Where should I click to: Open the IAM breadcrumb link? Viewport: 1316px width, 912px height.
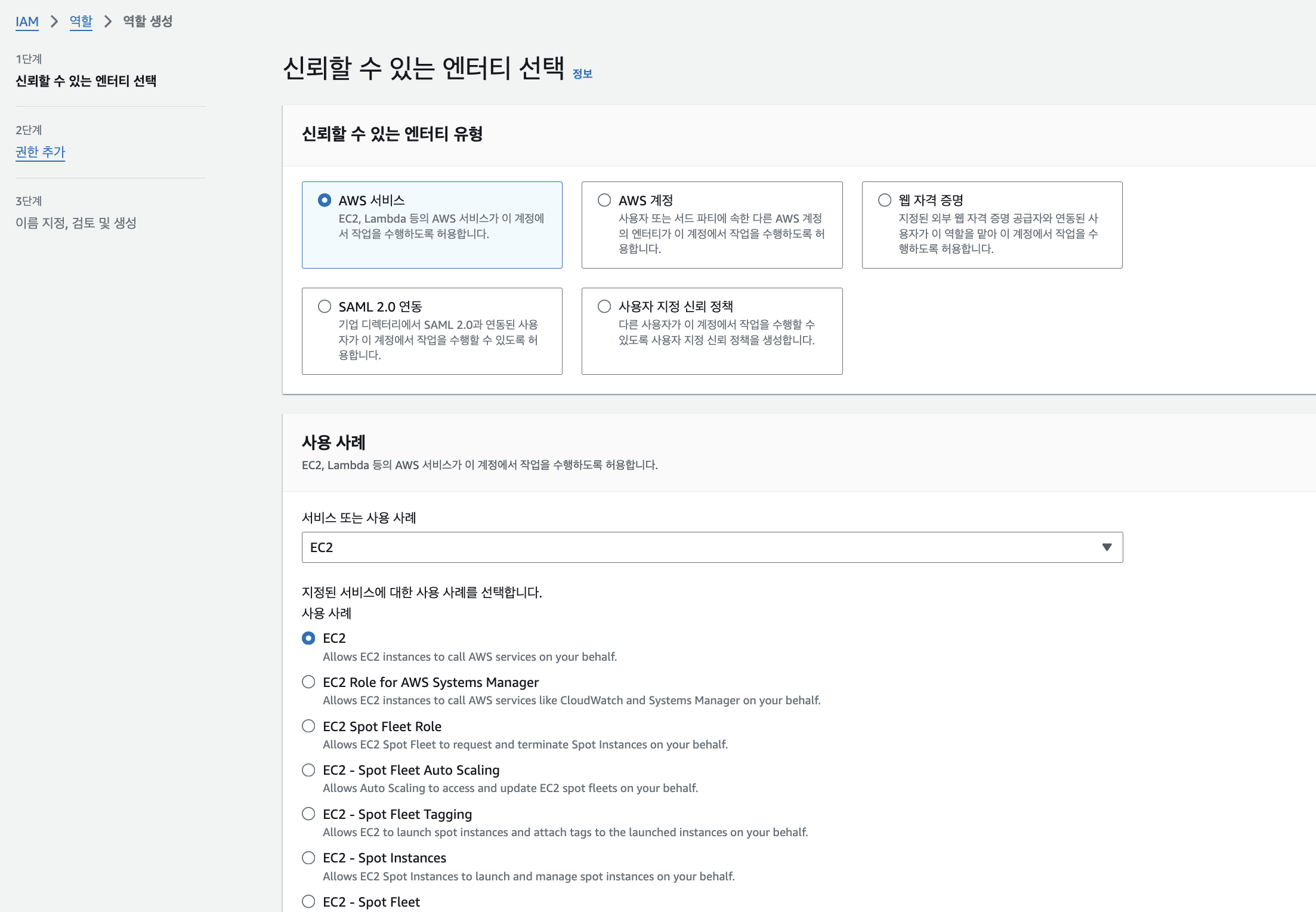click(27, 22)
